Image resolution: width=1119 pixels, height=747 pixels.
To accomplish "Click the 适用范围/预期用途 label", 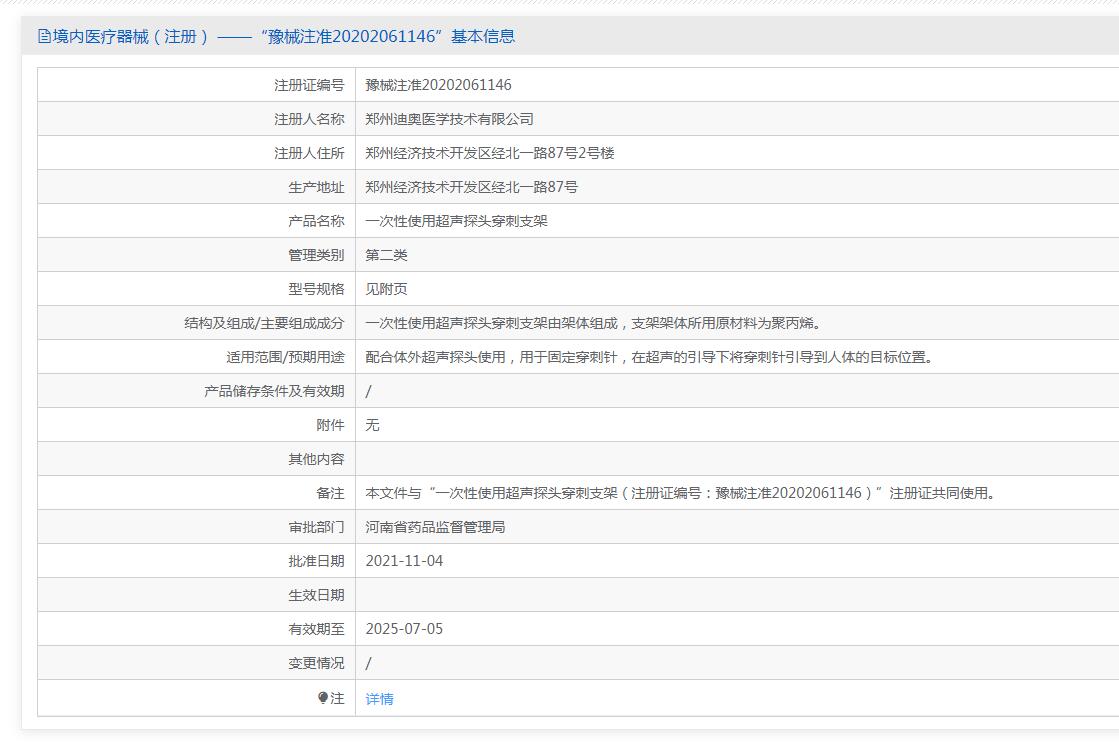I will coord(285,357).
